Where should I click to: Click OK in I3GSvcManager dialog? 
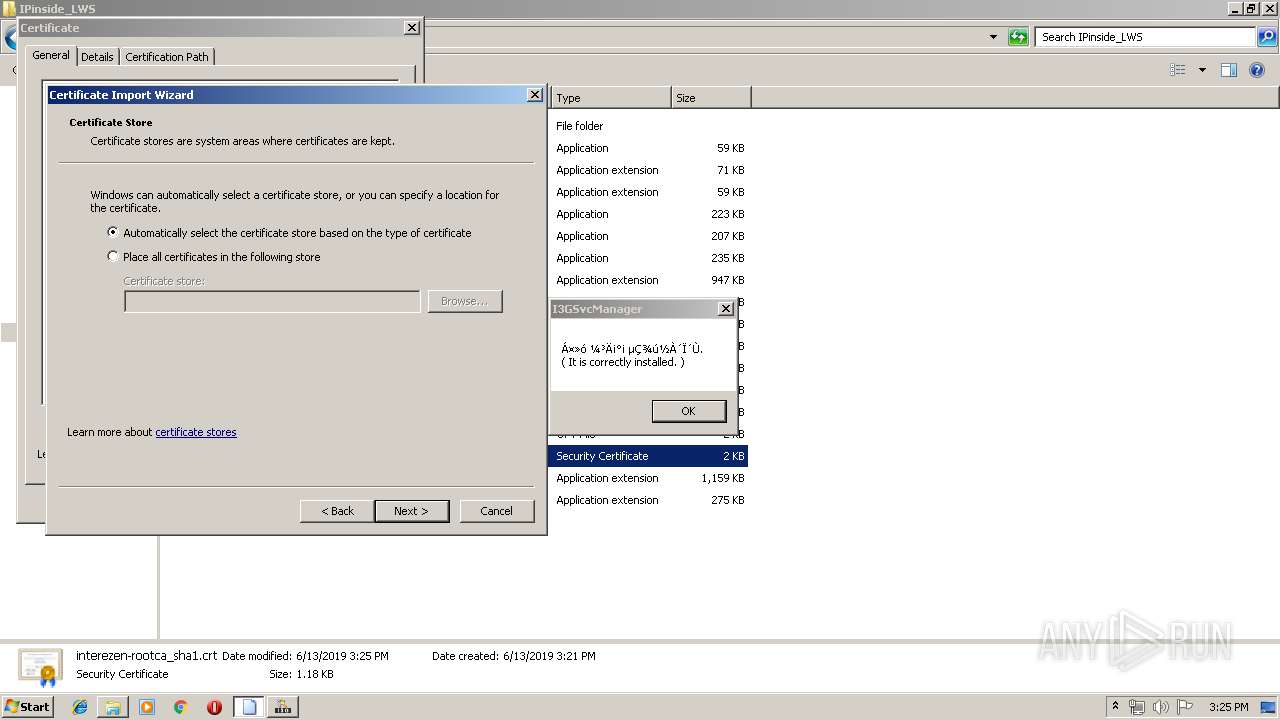(688, 411)
